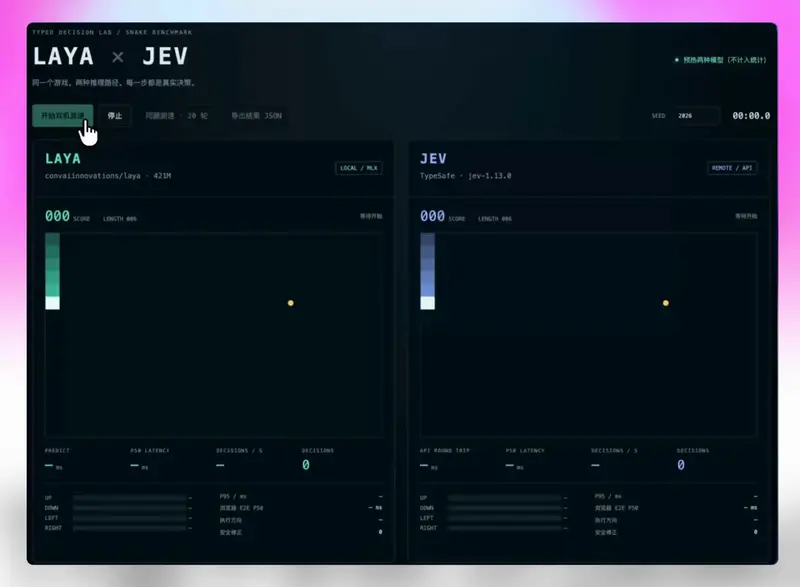Click the RIGHT progress bar in LAYA panel
Screen dimensions: 800x587
[x=130, y=528]
